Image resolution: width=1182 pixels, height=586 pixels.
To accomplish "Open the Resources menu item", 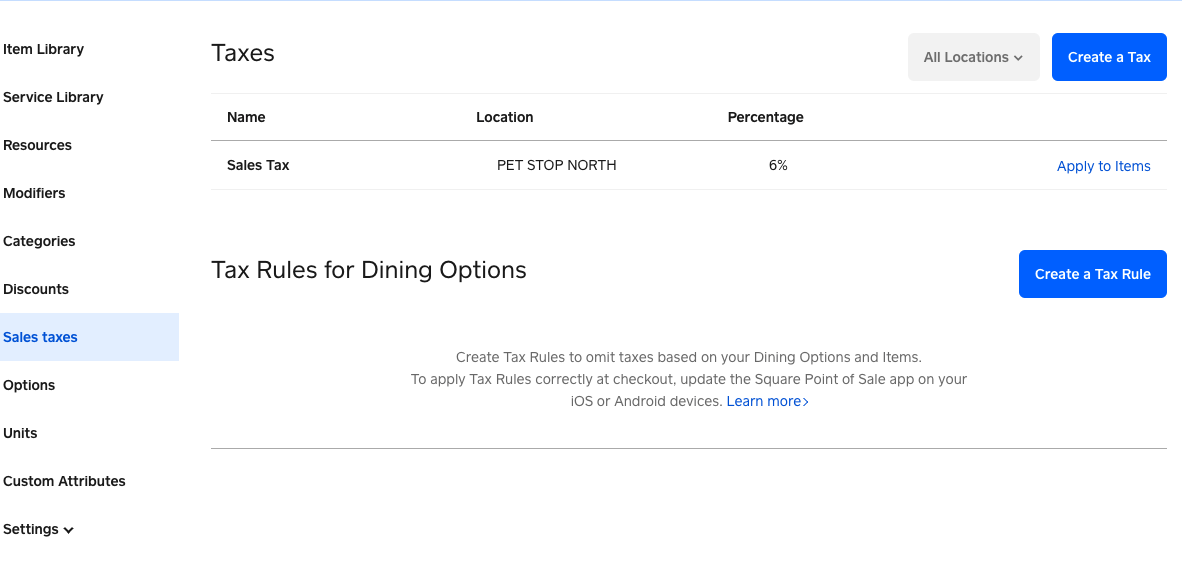I will (x=37, y=145).
